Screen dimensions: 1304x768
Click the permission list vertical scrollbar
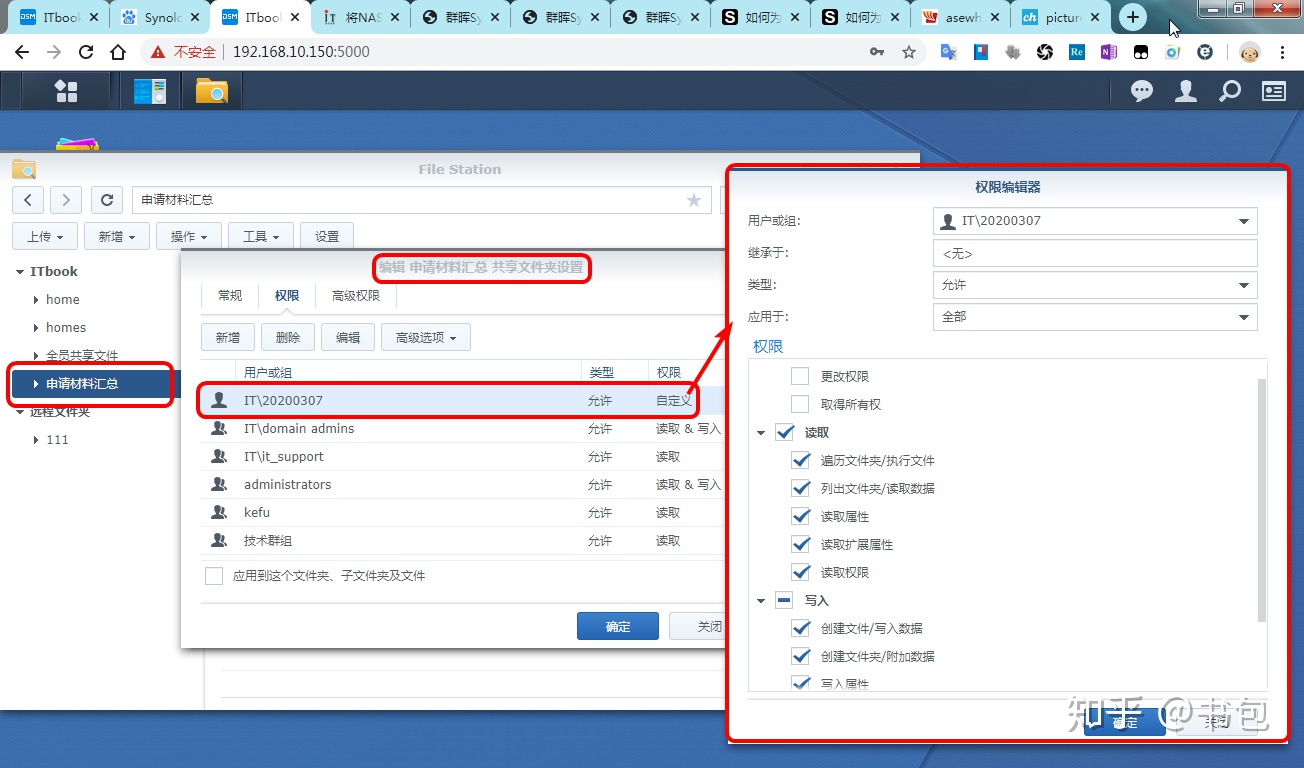[x=1262, y=500]
